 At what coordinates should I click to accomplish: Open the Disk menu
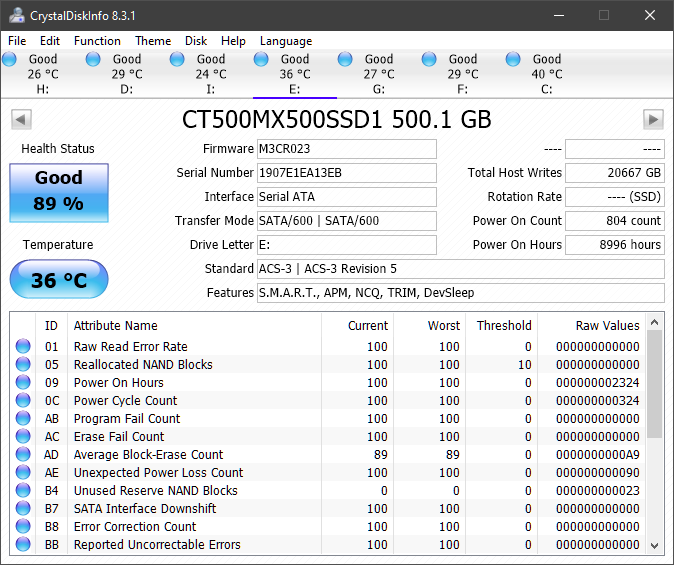point(196,41)
